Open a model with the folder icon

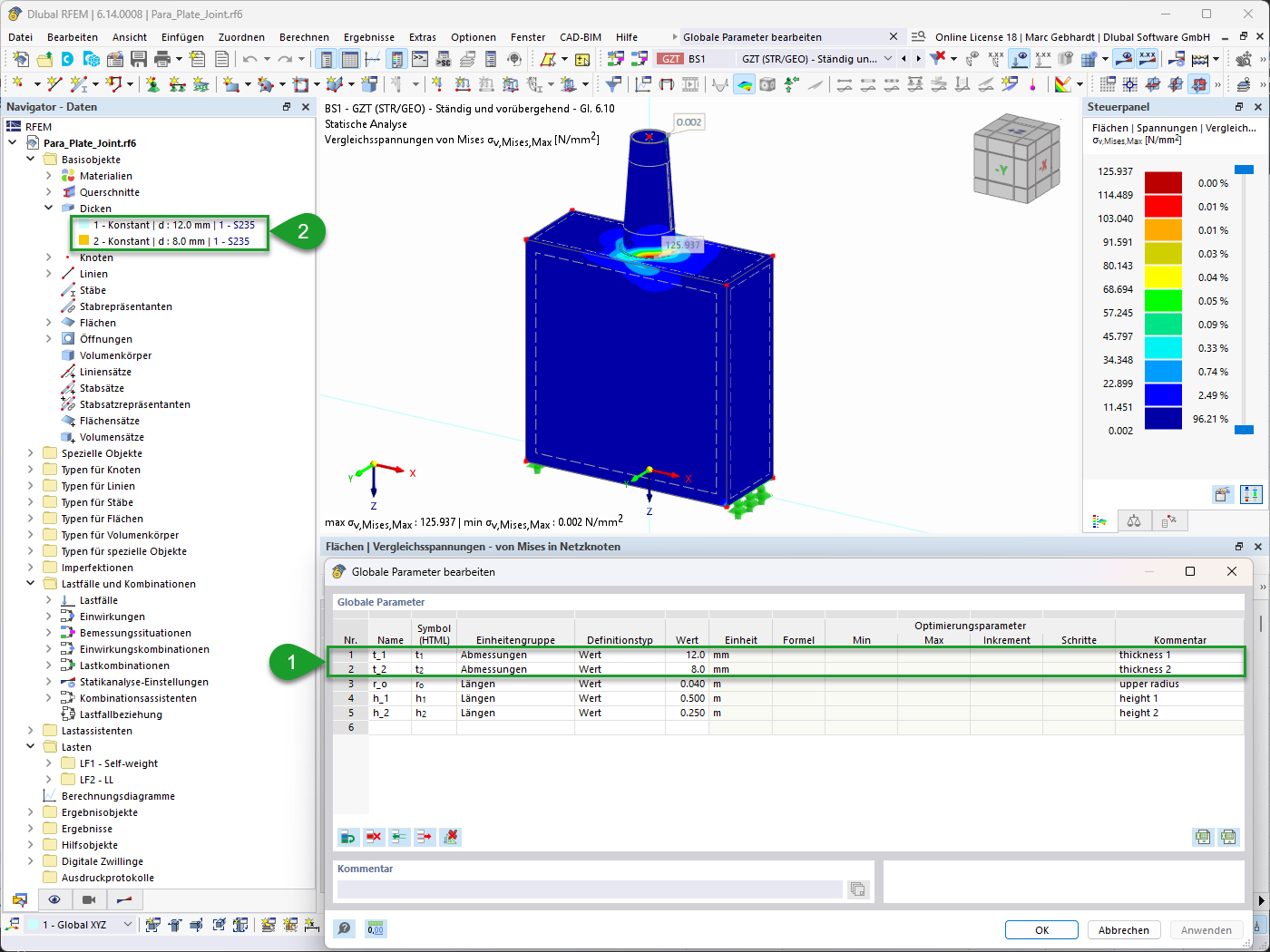pos(44,59)
